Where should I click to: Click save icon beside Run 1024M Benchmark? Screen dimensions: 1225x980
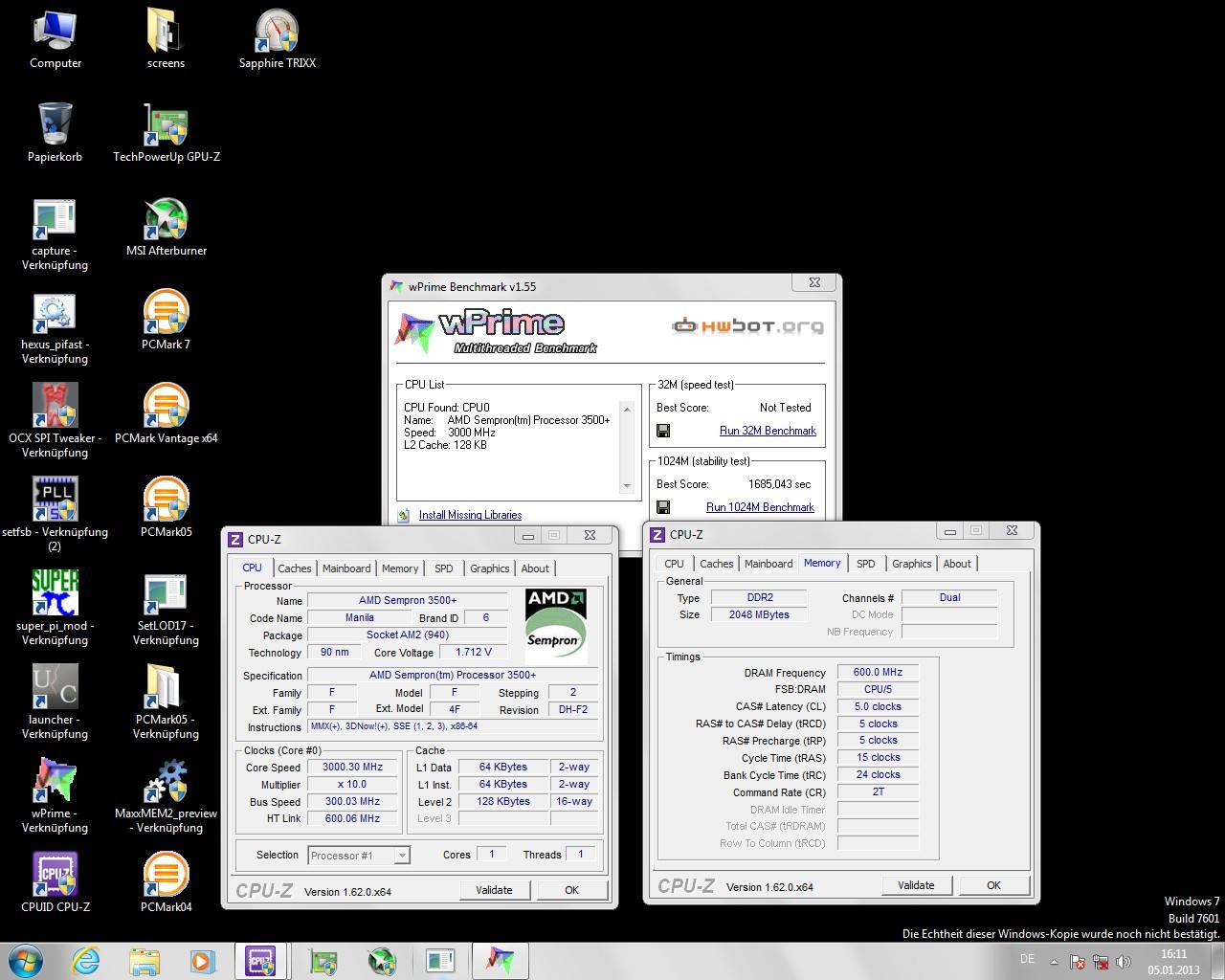point(663,507)
